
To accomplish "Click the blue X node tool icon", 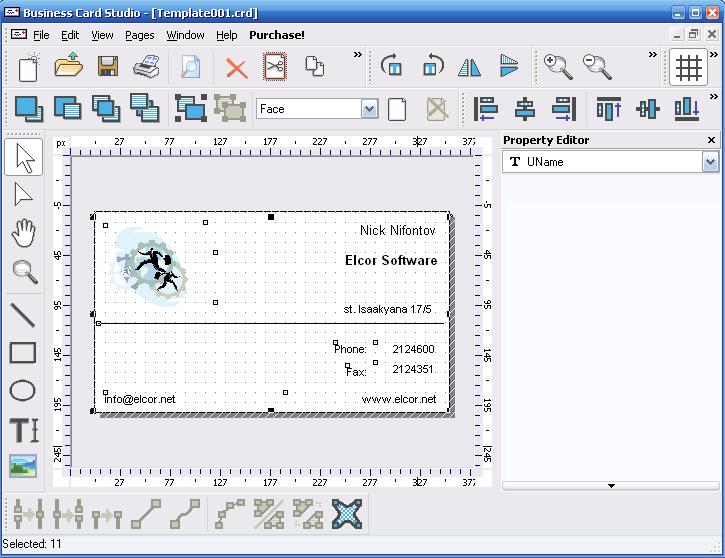I will [347, 514].
